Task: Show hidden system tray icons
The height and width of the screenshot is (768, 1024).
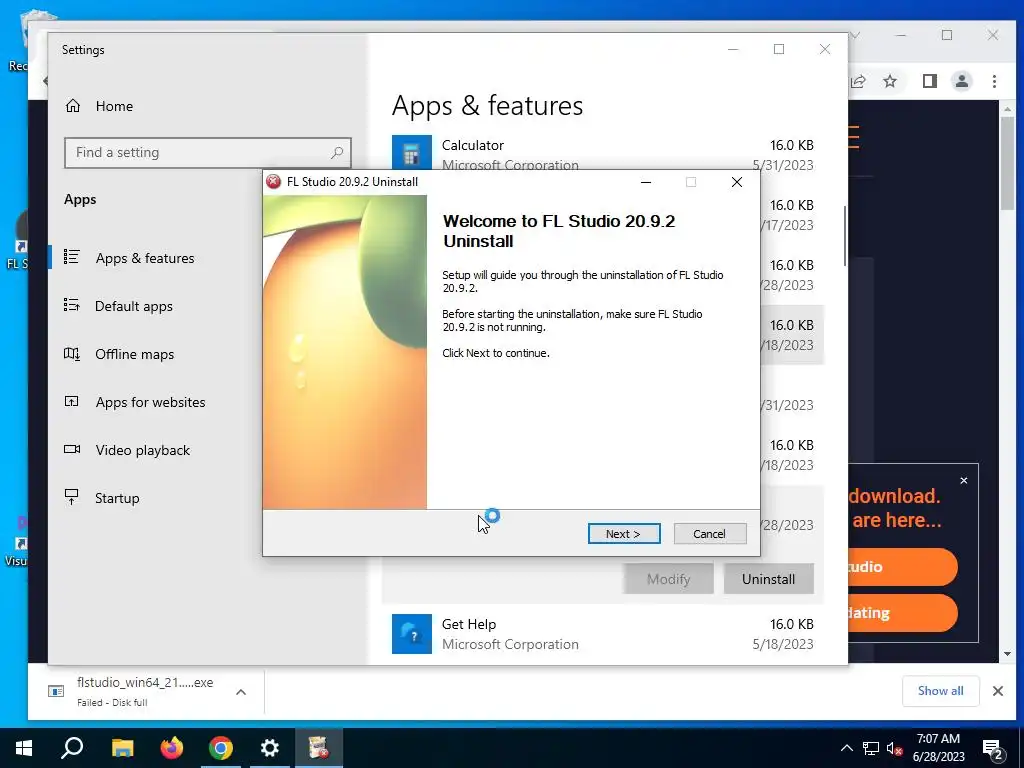Action: tap(846, 748)
